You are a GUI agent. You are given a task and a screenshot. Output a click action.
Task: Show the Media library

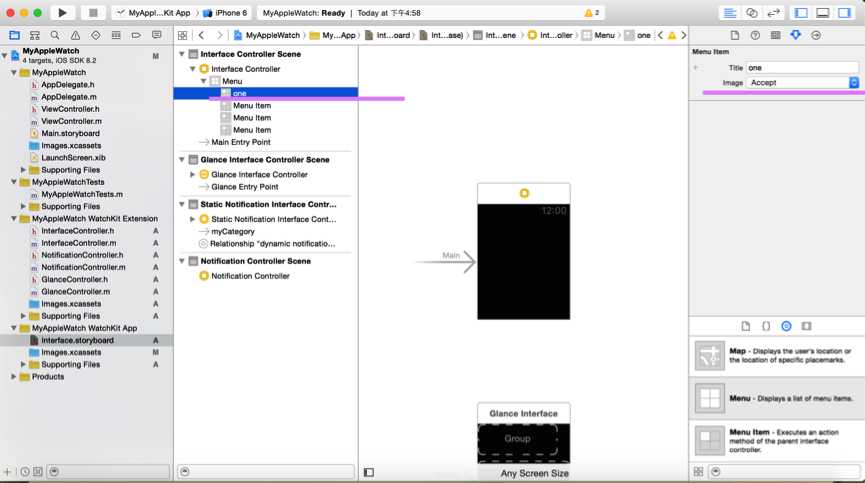coord(807,326)
